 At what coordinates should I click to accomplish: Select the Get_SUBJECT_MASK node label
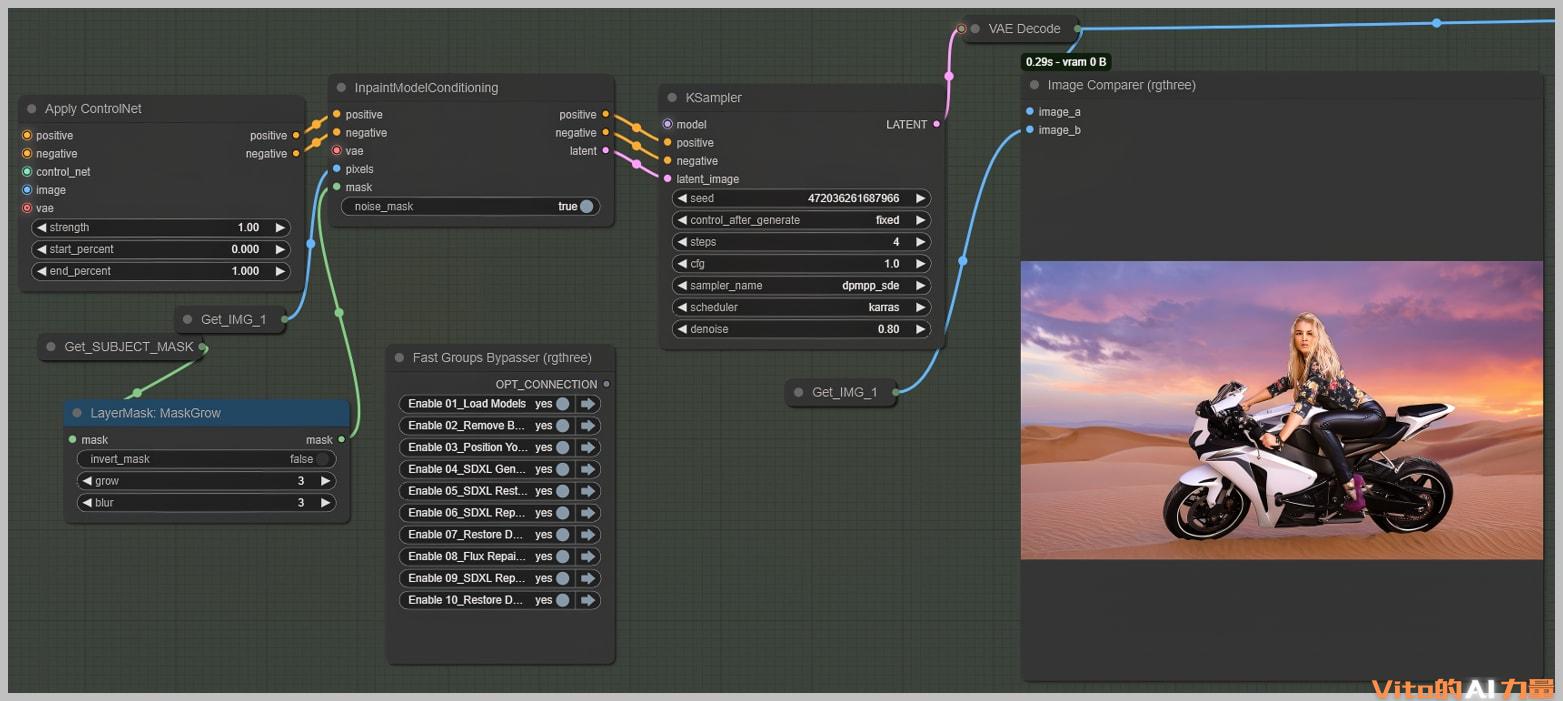coord(129,347)
